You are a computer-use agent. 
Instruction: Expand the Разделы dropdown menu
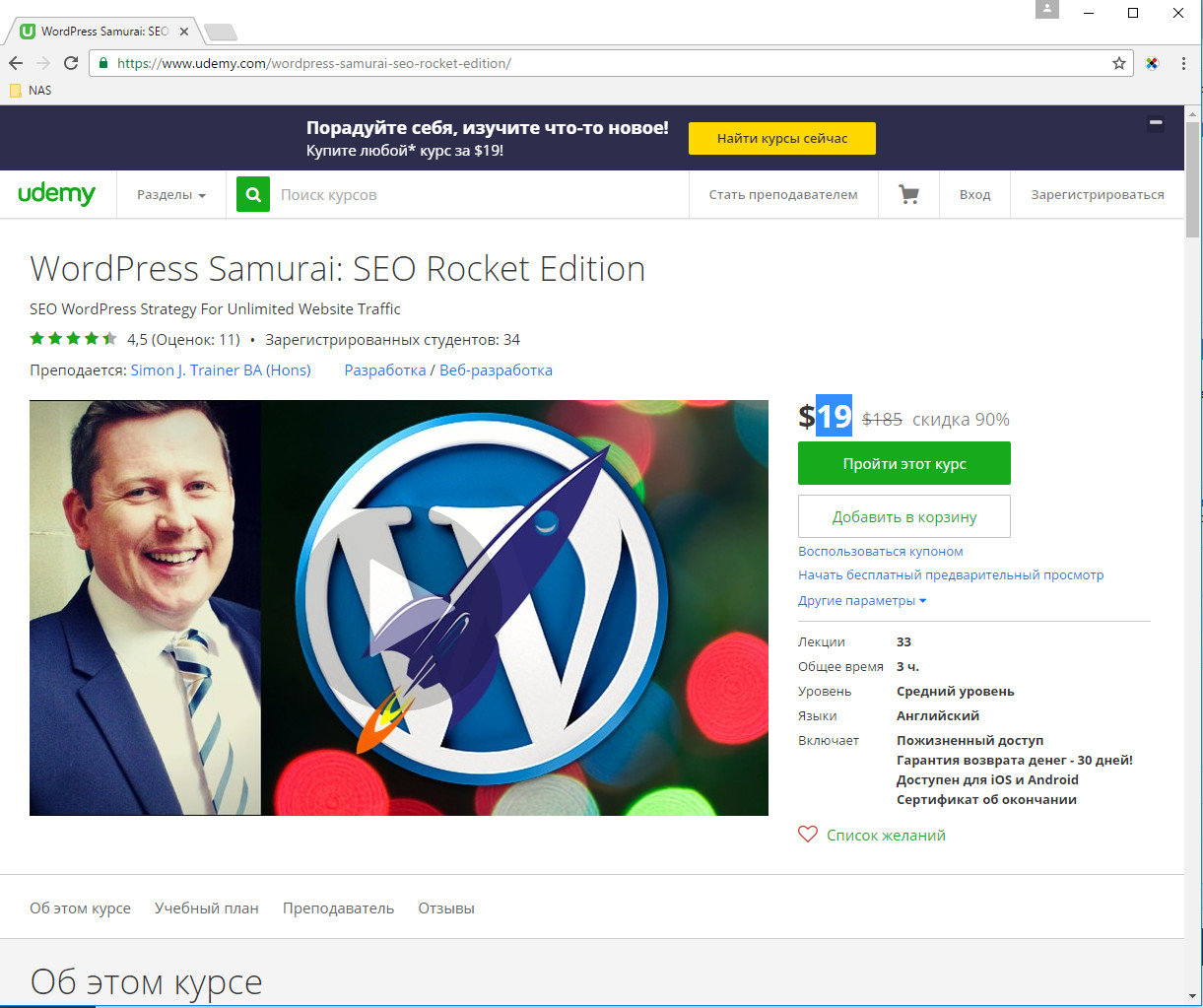[171, 195]
